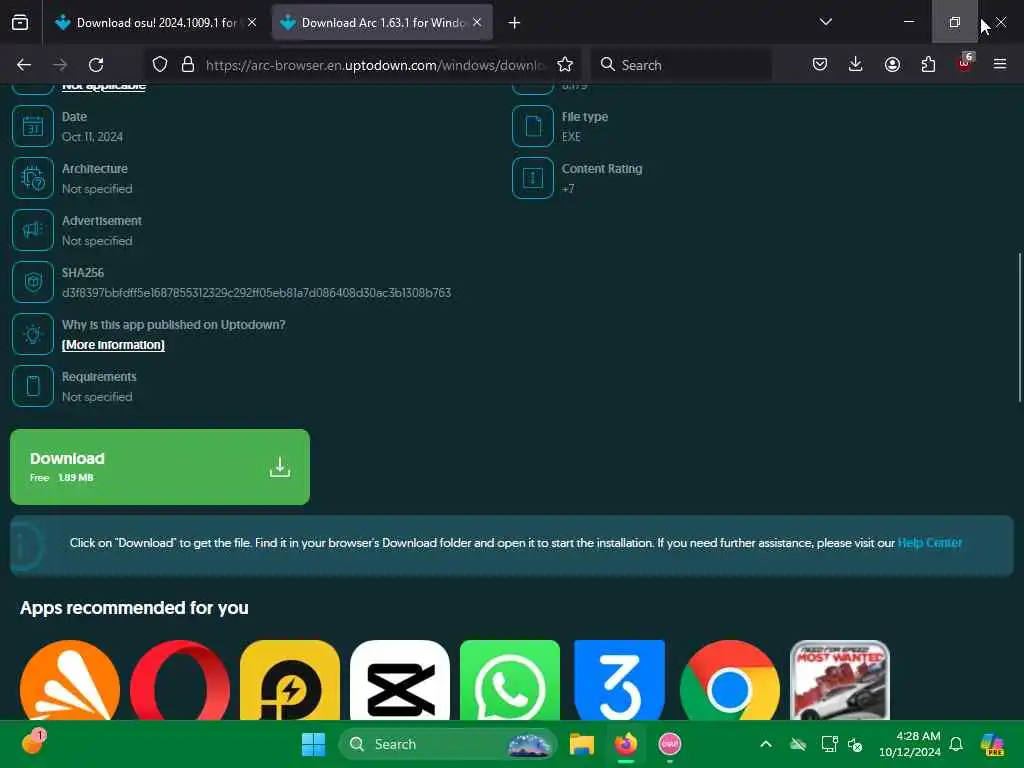Open the (More information) link
Viewport: 1024px width, 768px height.
[113, 345]
